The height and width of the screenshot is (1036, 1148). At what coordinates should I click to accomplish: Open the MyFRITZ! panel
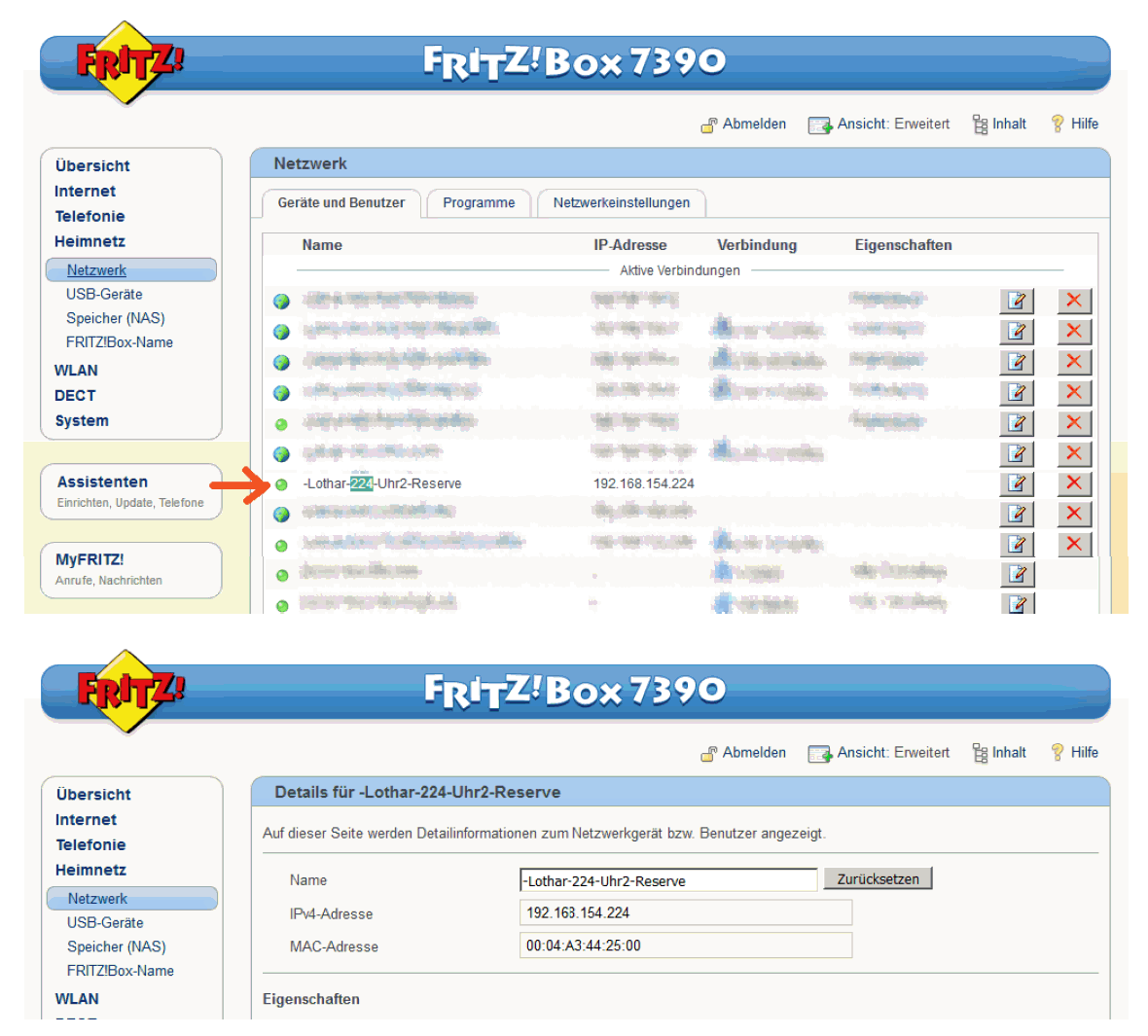[131, 570]
